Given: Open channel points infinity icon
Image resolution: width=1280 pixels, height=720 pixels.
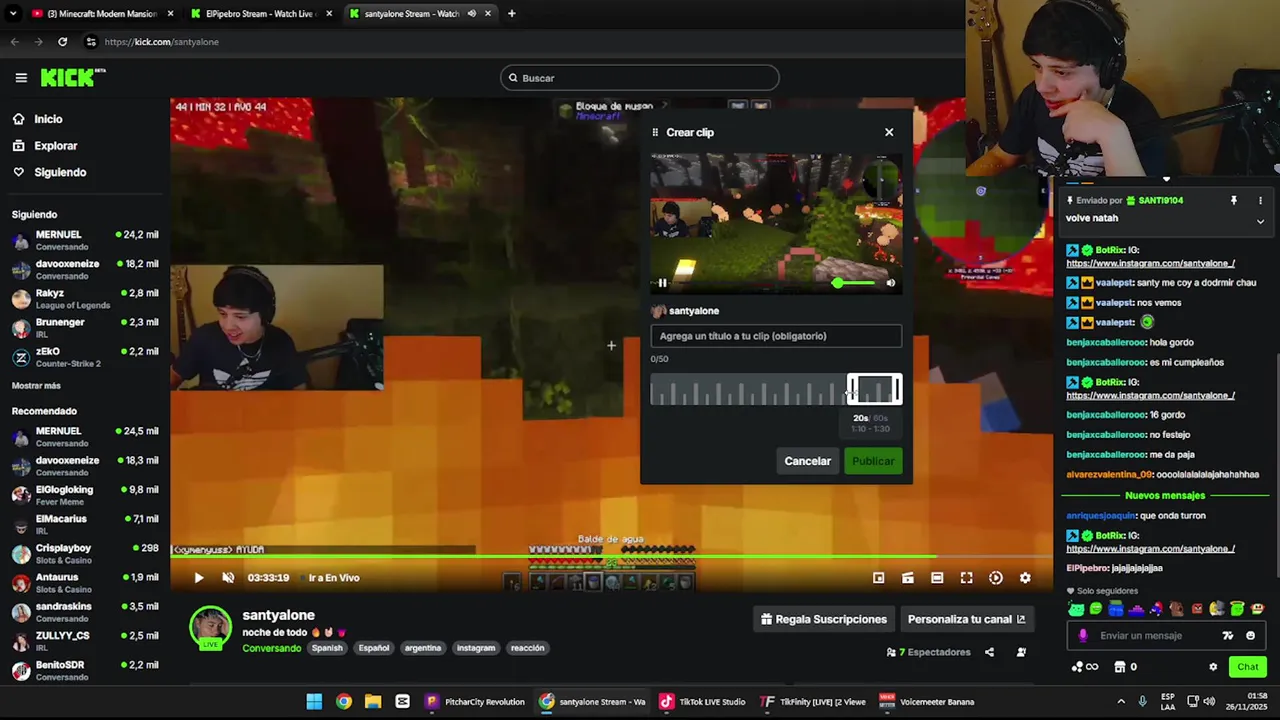Looking at the screenshot, I should coord(1085,667).
